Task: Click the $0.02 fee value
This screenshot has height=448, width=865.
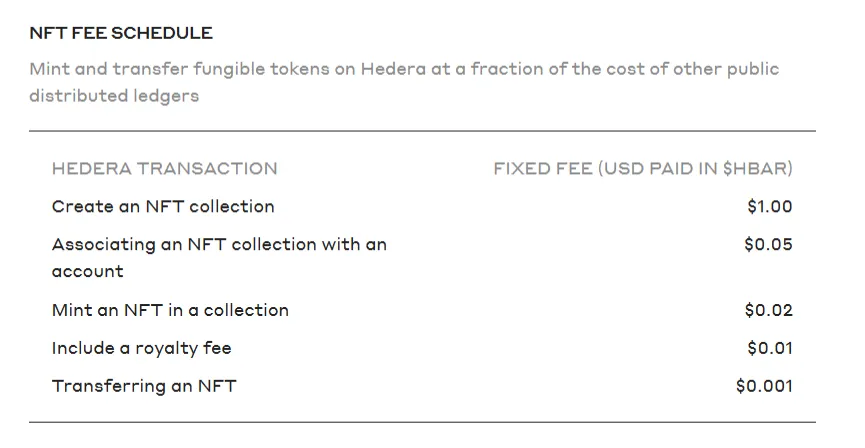Action: click(768, 310)
